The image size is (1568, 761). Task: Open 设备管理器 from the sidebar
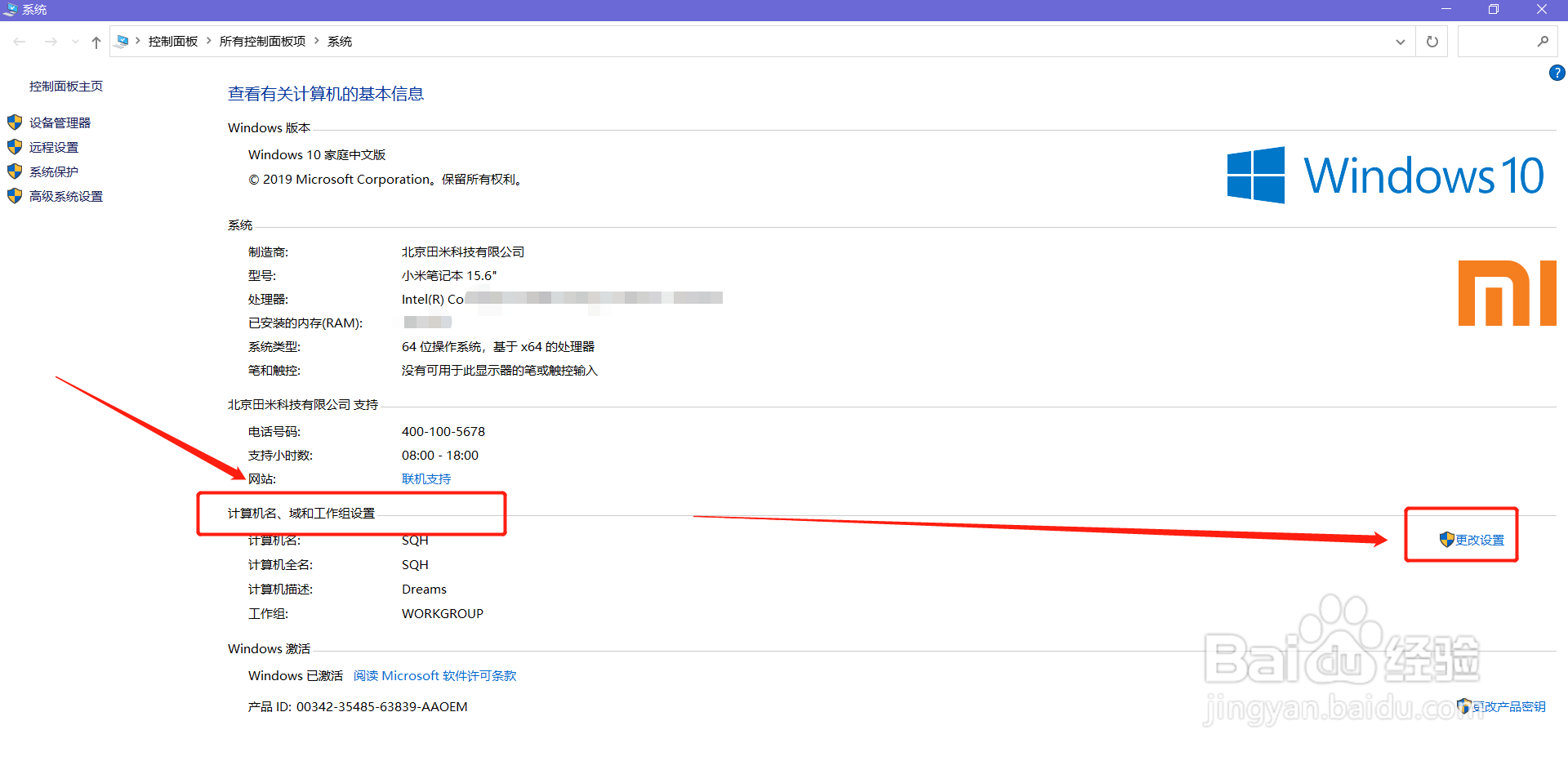[x=59, y=122]
